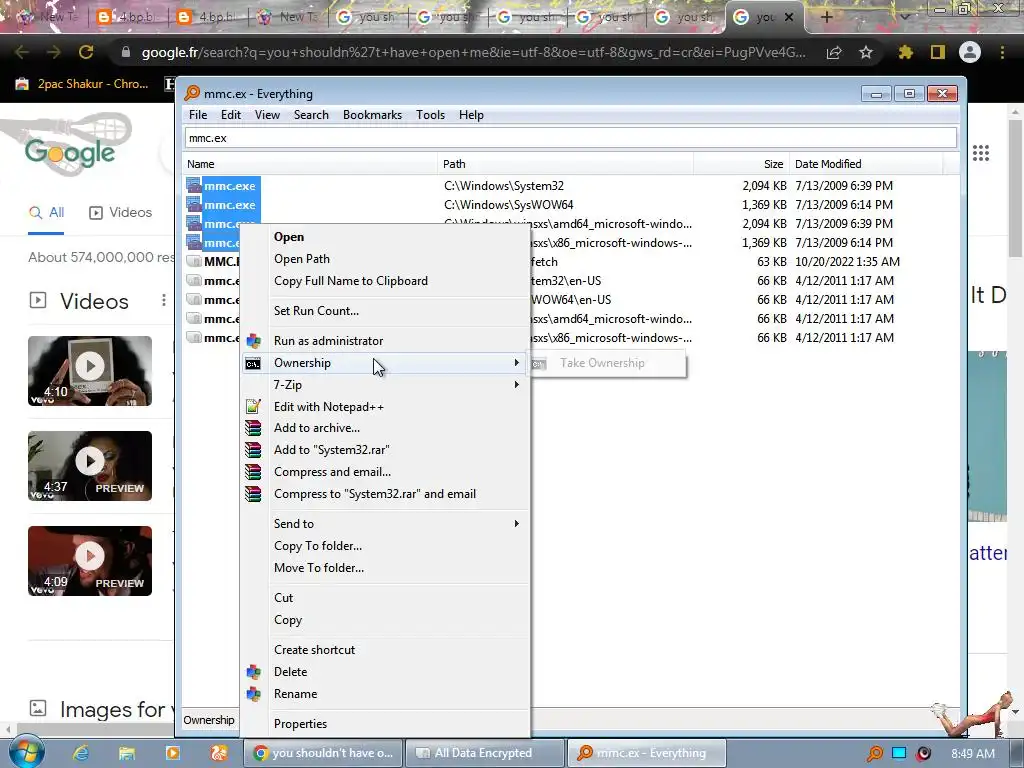Open the Tools menu in Everything
Image resolution: width=1024 pixels, height=768 pixels.
430,115
